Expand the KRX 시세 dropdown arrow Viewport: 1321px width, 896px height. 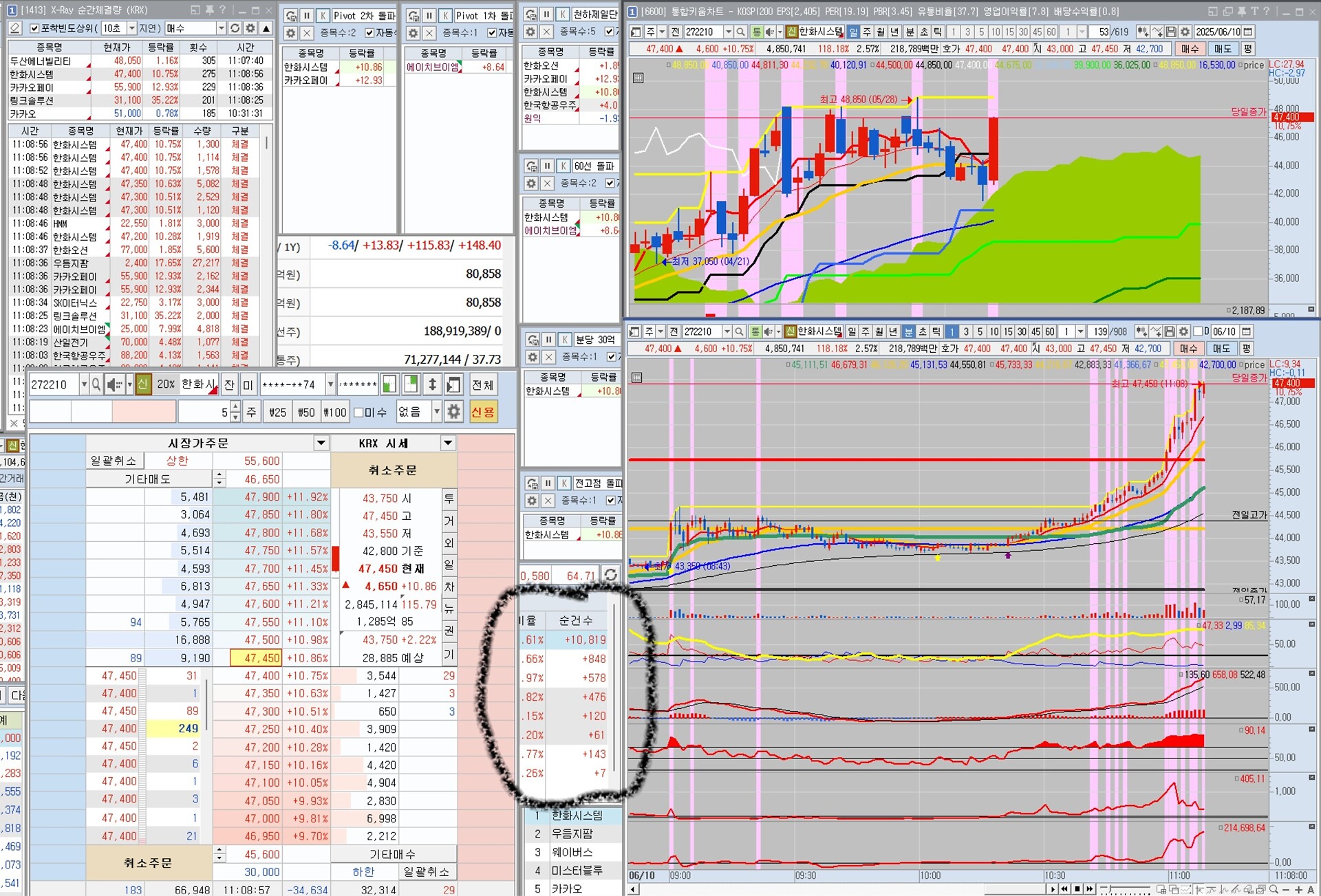click(x=448, y=443)
